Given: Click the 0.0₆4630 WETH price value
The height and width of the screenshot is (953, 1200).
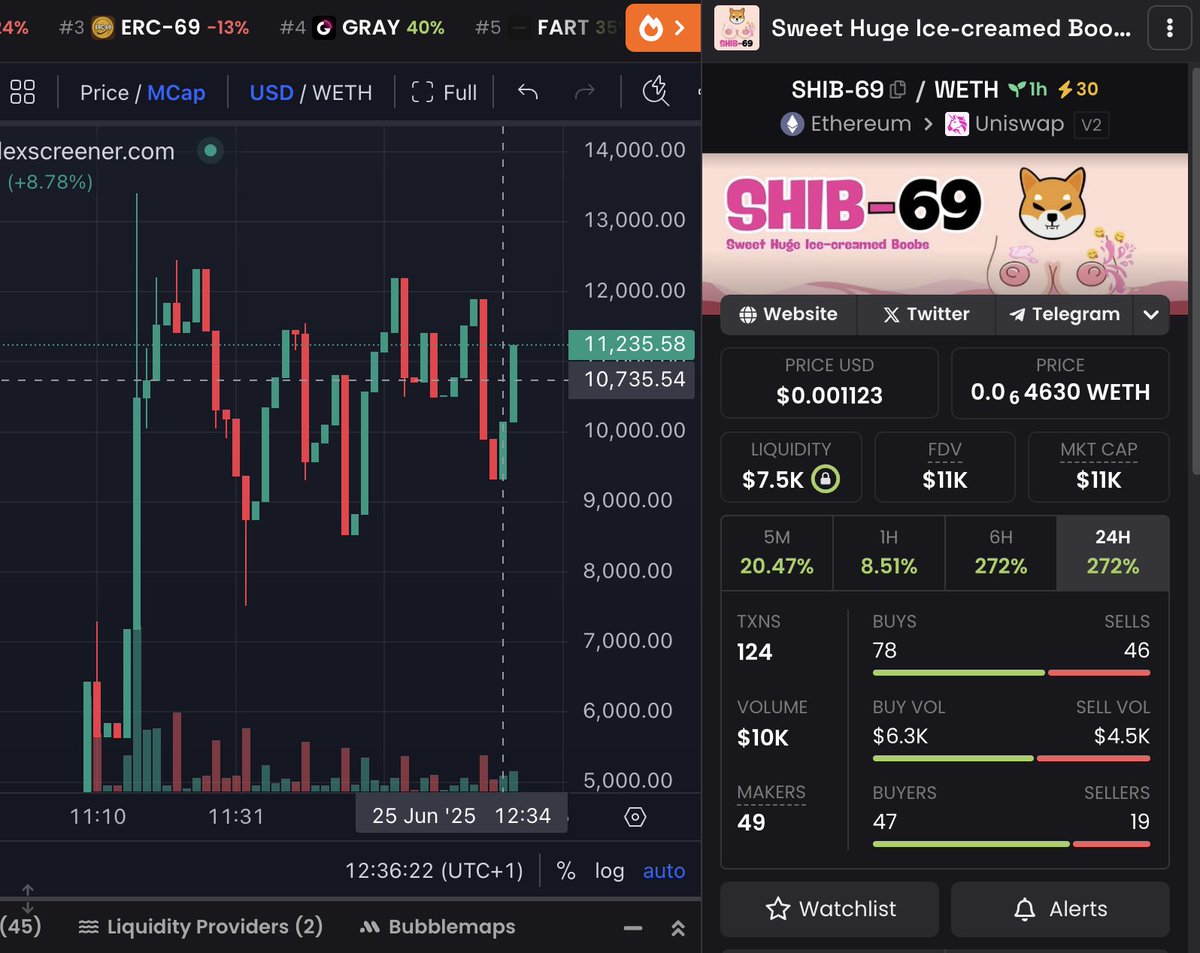Looking at the screenshot, I should coord(1060,393).
